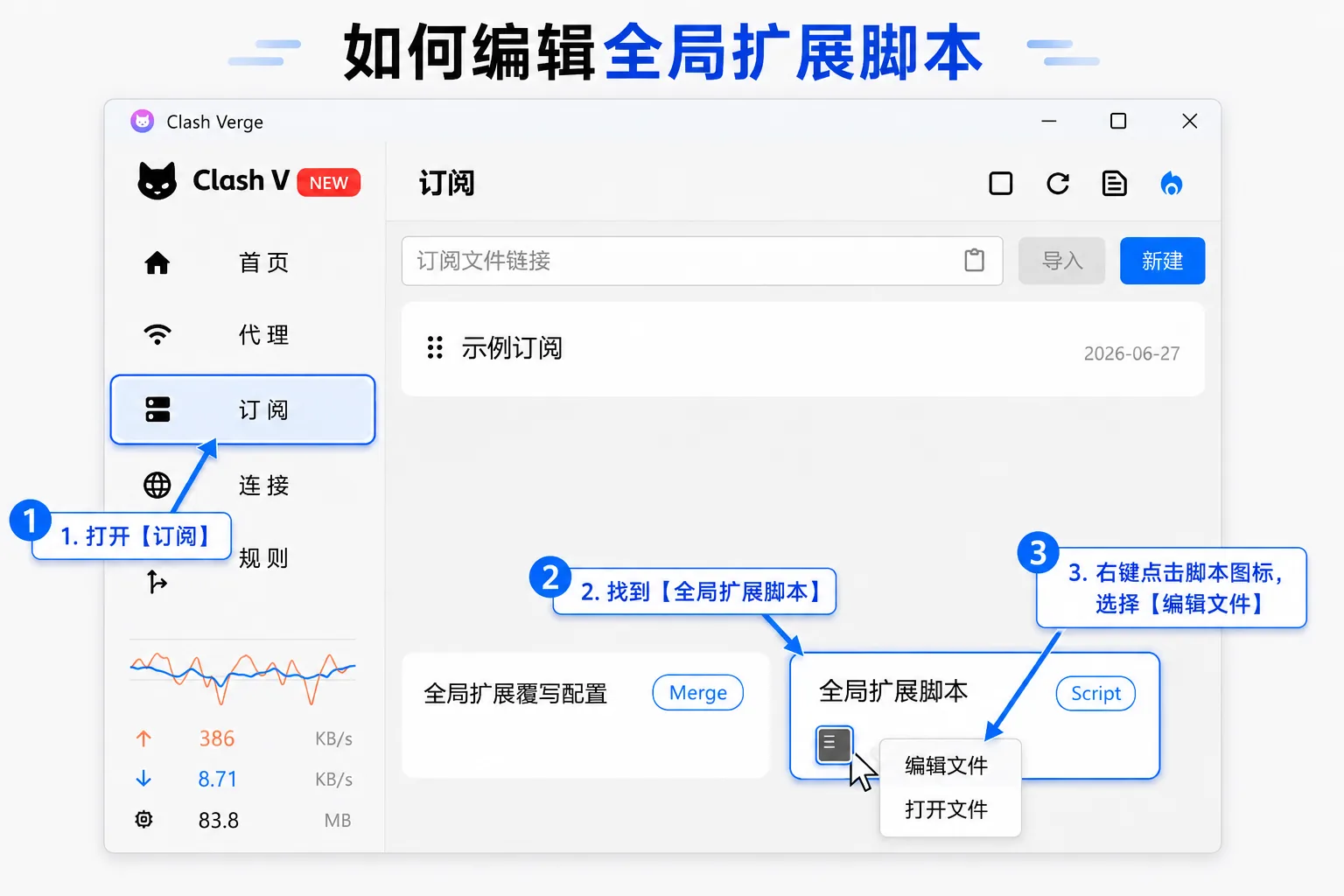Click the memory chip icon
This screenshot has height=896, width=1344.
144,820
